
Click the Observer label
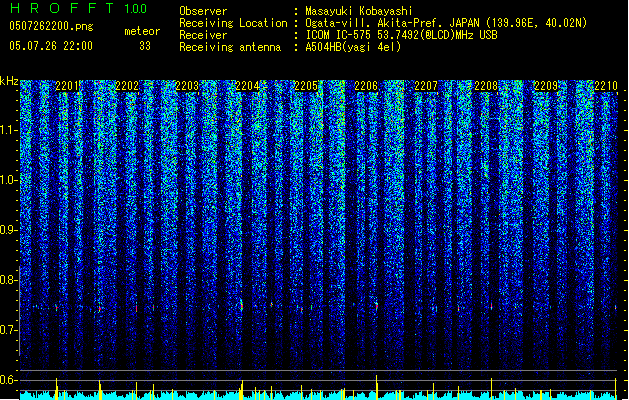tap(203, 11)
